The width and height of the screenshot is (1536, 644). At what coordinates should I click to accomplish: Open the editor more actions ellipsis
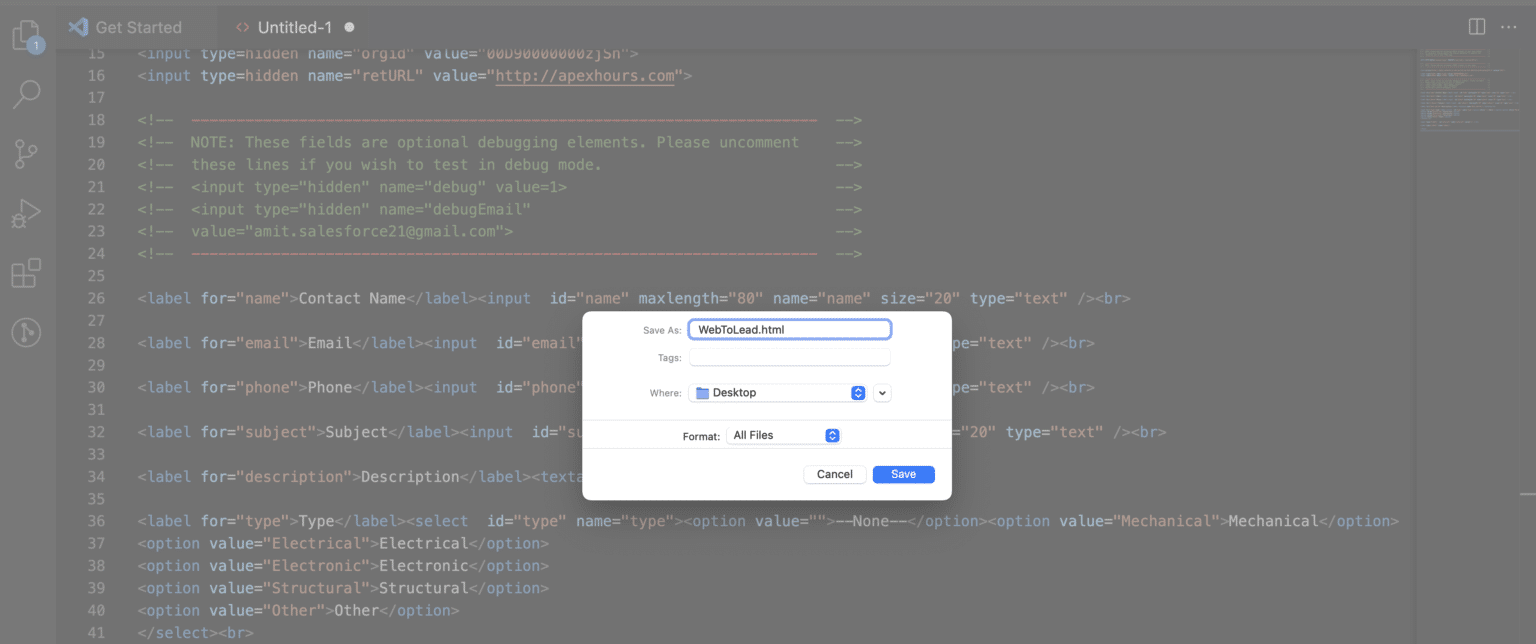point(1509,27)
